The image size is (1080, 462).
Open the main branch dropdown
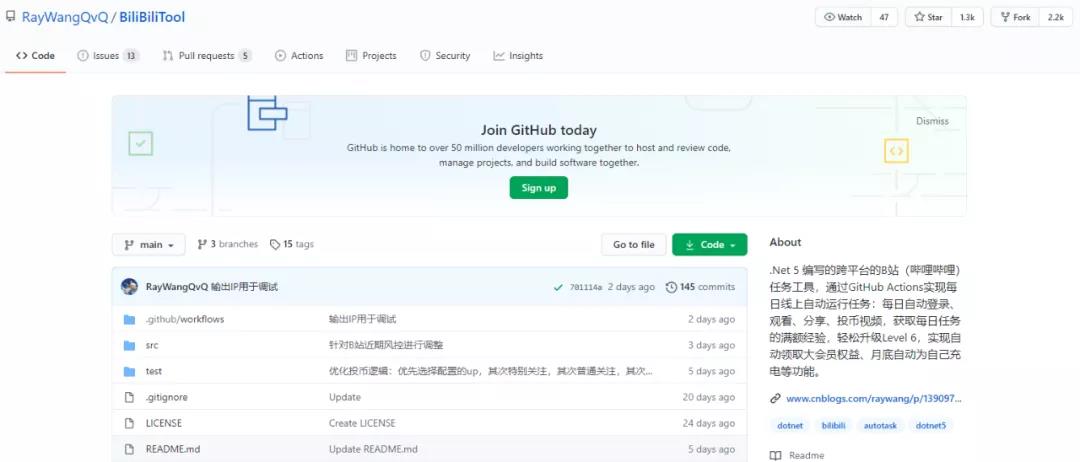point(149,244)
